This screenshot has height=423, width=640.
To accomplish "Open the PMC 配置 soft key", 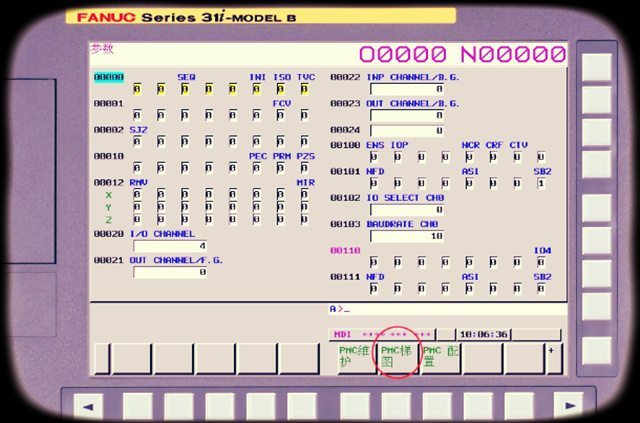I will coord(441,358).
